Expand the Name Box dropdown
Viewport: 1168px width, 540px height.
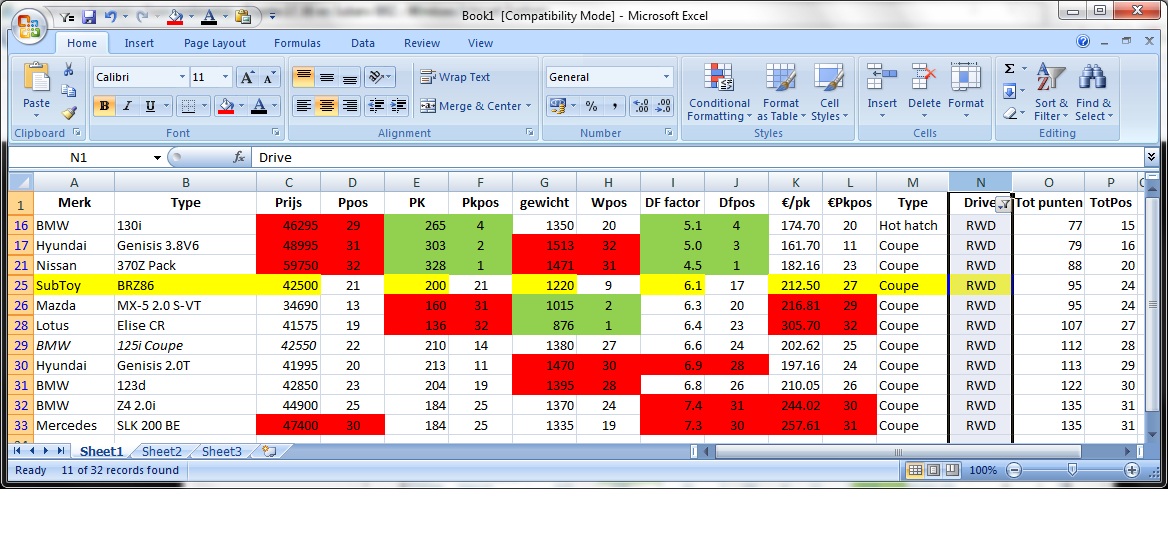click(157, 157)
